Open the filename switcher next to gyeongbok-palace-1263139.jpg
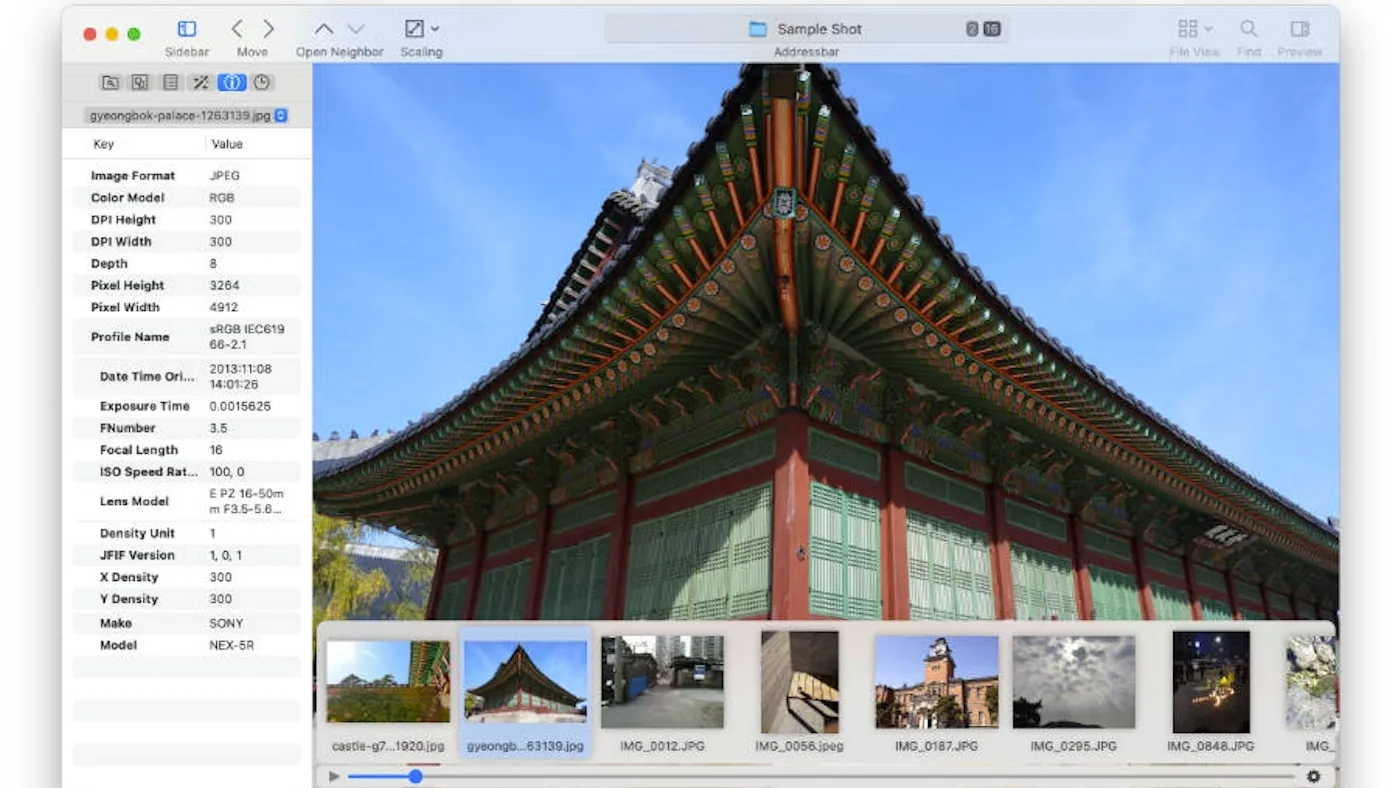 click(x=281, y=115)
